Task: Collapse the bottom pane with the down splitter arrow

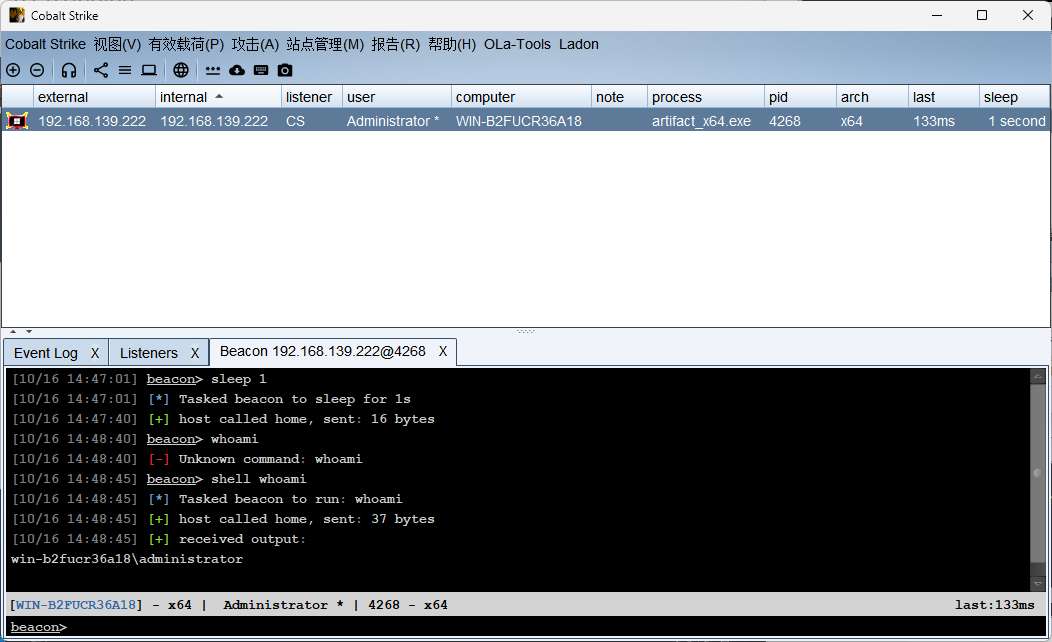Action: (x=29, y=331)
